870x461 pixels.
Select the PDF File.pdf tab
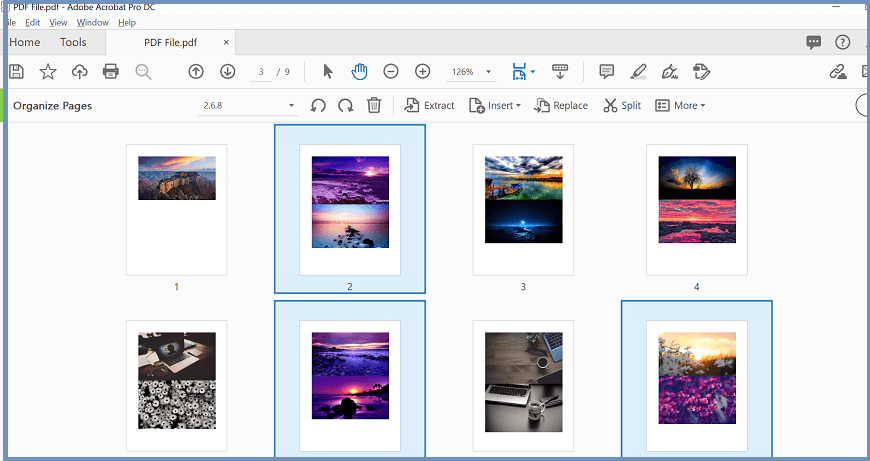coord(170,43)
